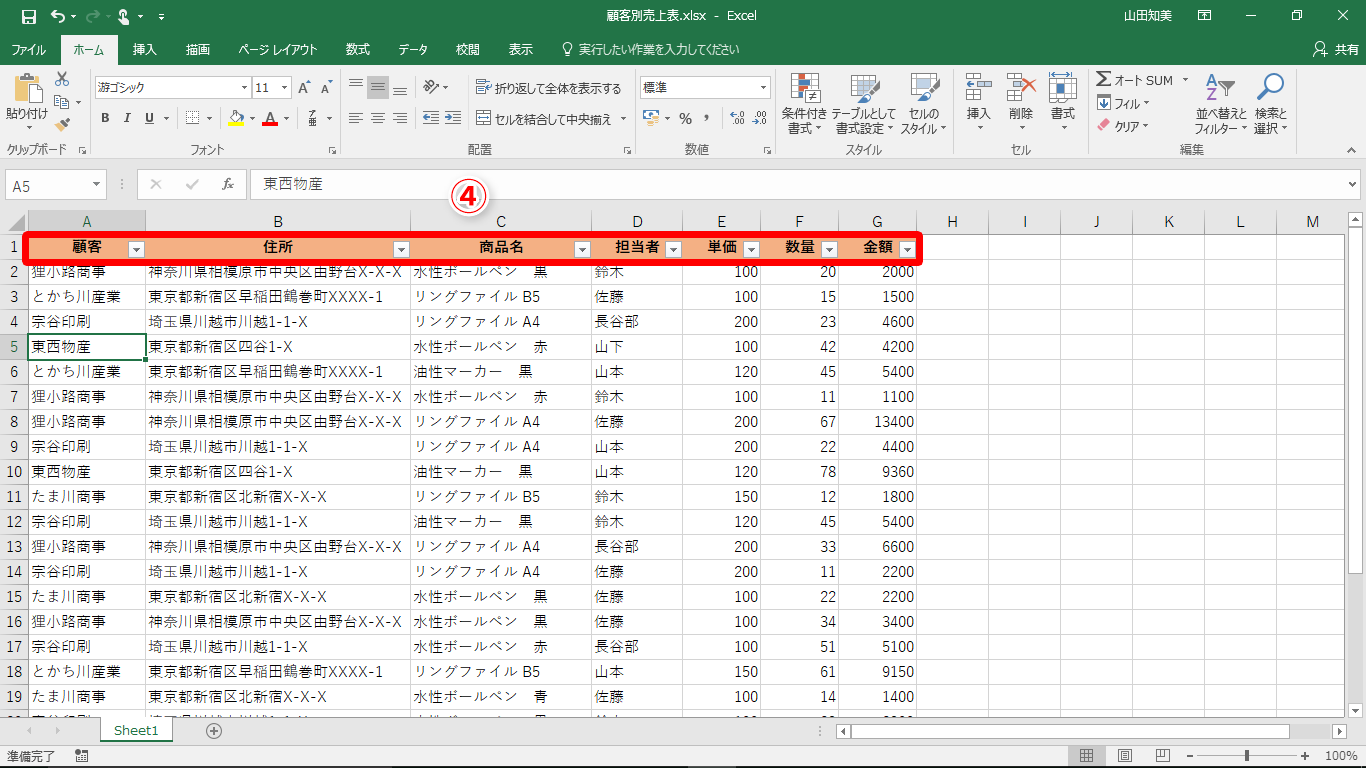Open the borders icon

click(x=193, y=118)
